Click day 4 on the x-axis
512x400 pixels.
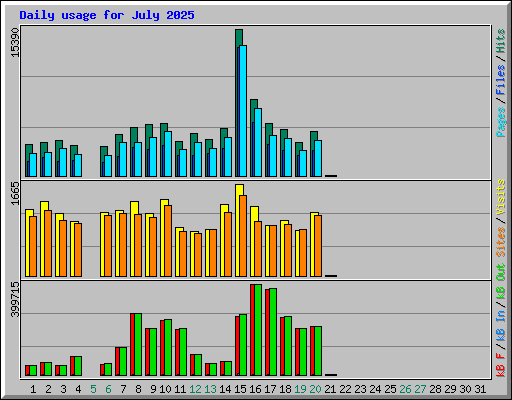pos(78,389)
